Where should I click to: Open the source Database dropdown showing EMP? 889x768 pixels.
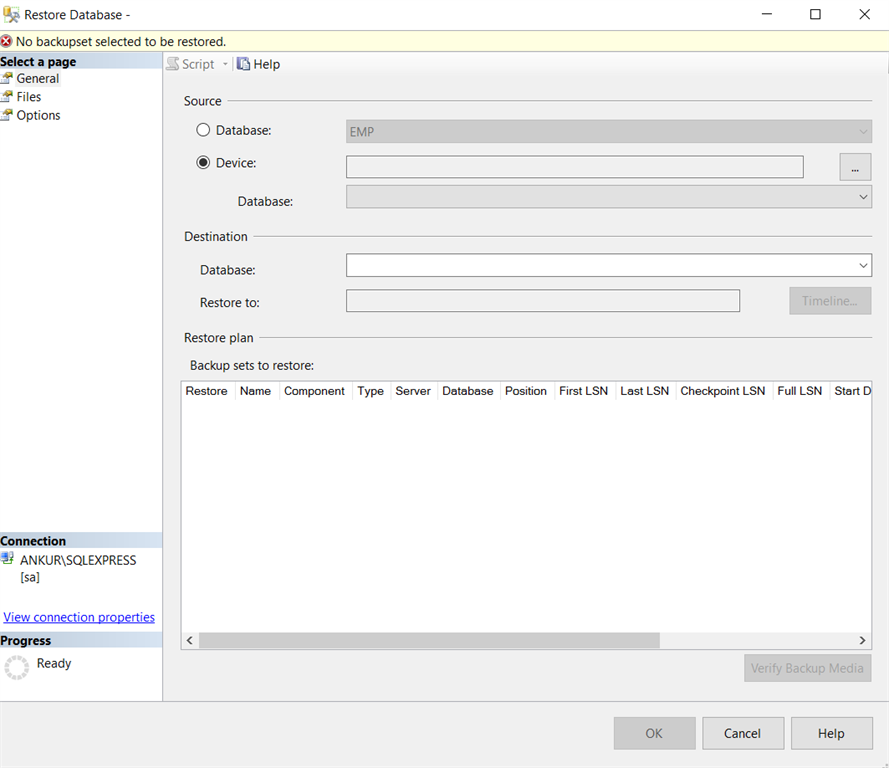862,131
